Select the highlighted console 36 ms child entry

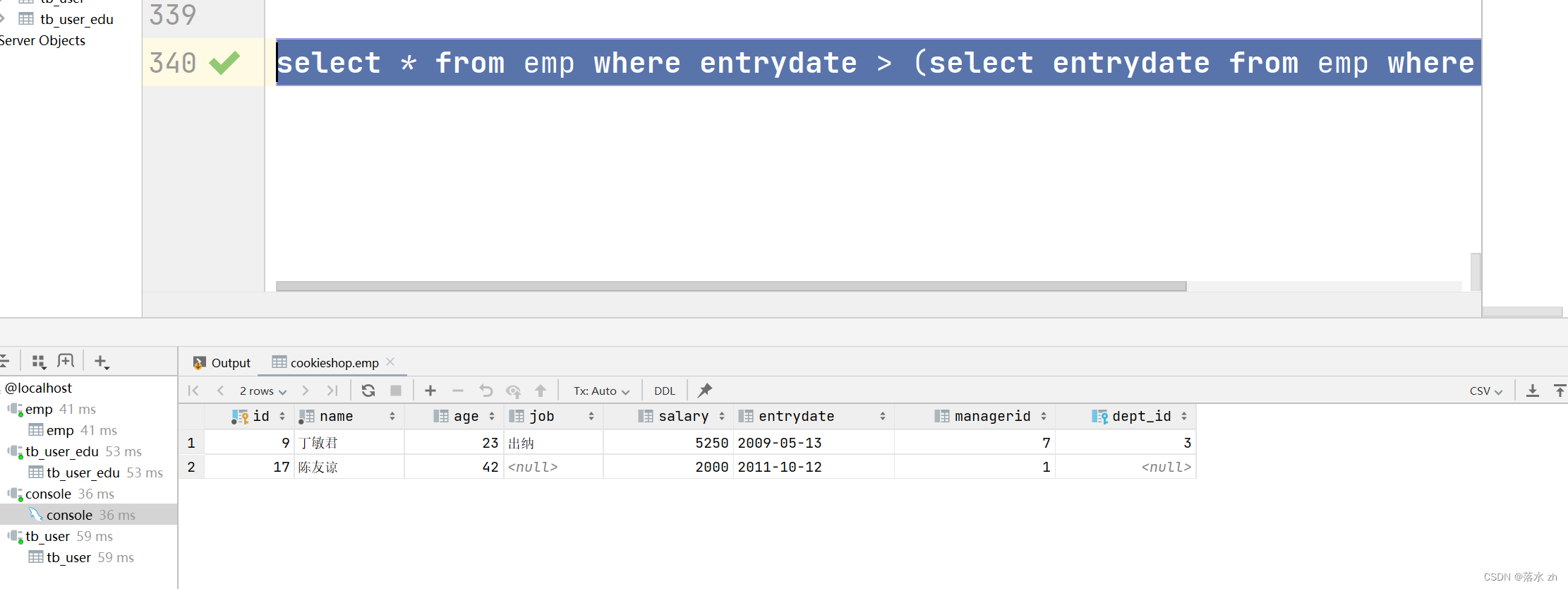[x=88, y=514]
